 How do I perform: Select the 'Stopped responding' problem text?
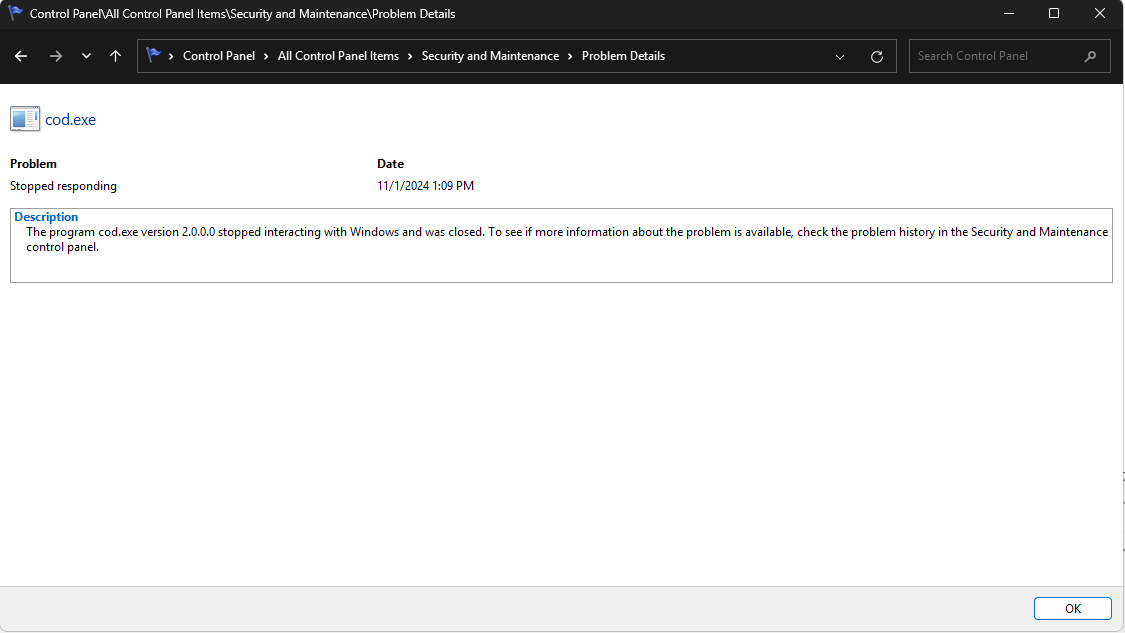(x=63, y=186)
